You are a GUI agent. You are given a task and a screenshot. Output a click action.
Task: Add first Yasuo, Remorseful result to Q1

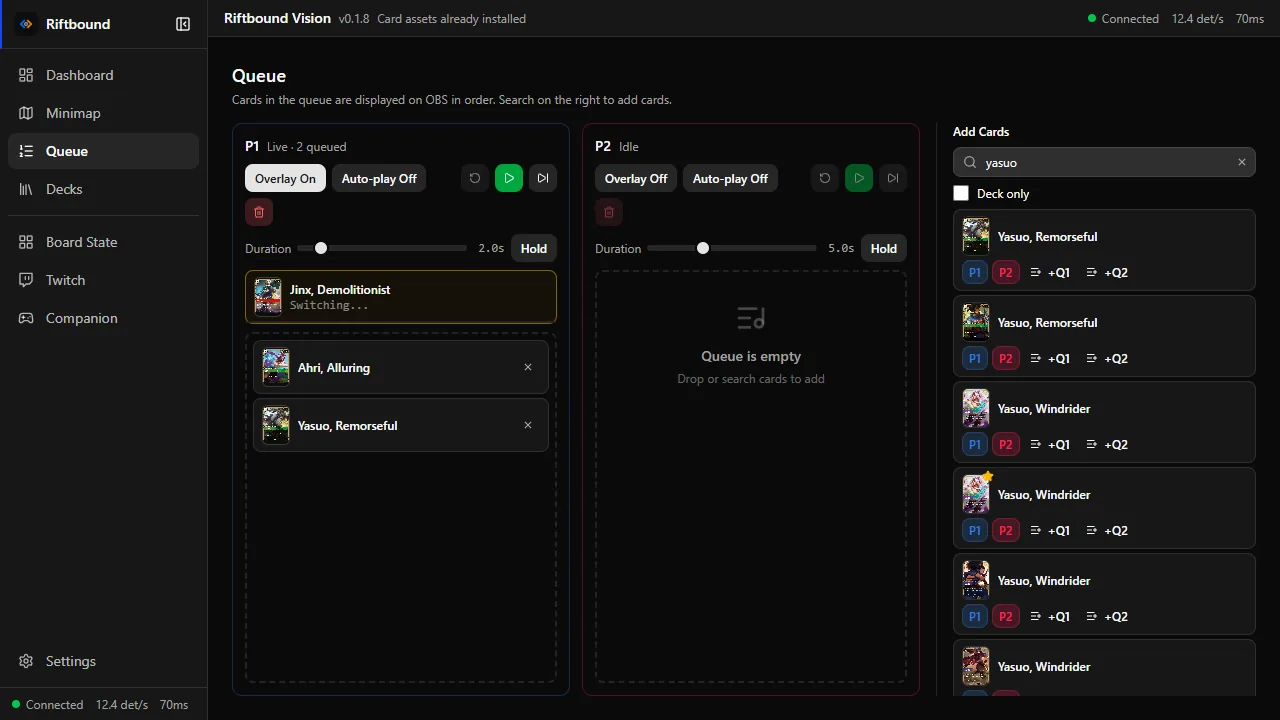[x=1050, y=272]
